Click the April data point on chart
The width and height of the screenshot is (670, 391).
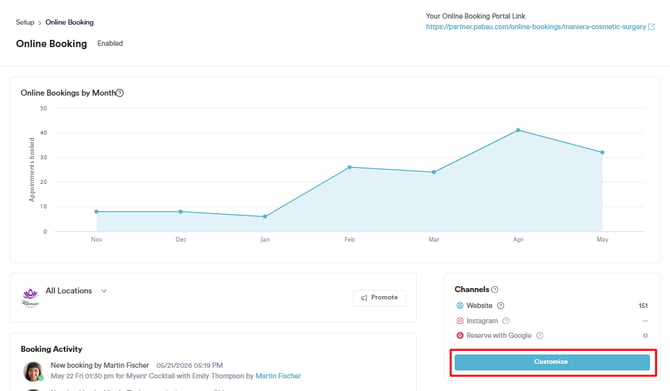point(518,130)
